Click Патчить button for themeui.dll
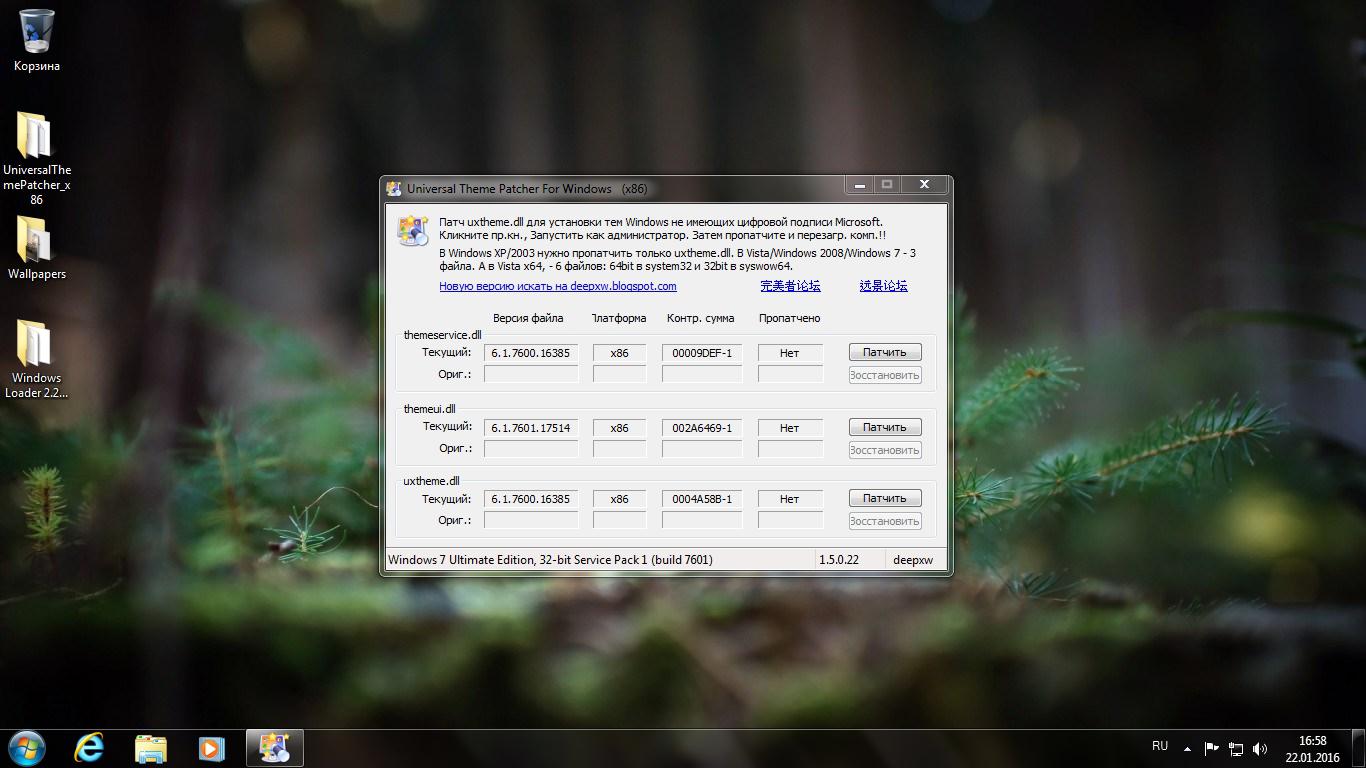Screen dimensions: 1366x768 [885, 427]
